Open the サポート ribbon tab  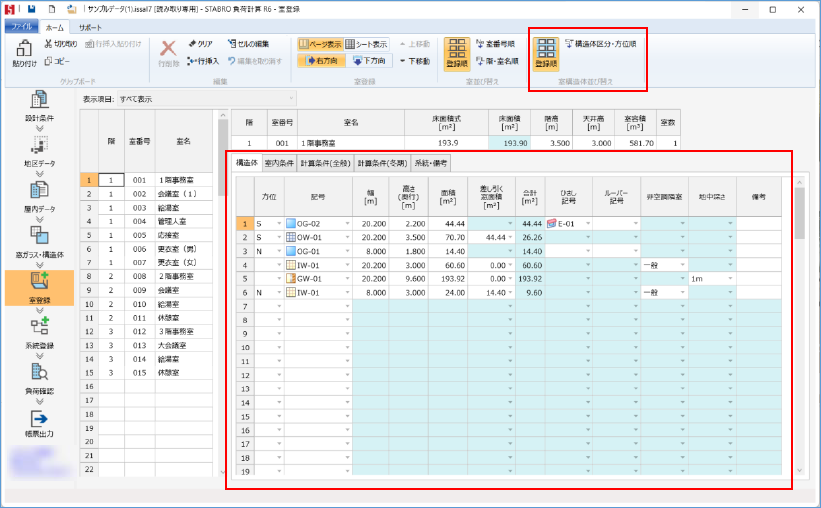click(90, 26)
